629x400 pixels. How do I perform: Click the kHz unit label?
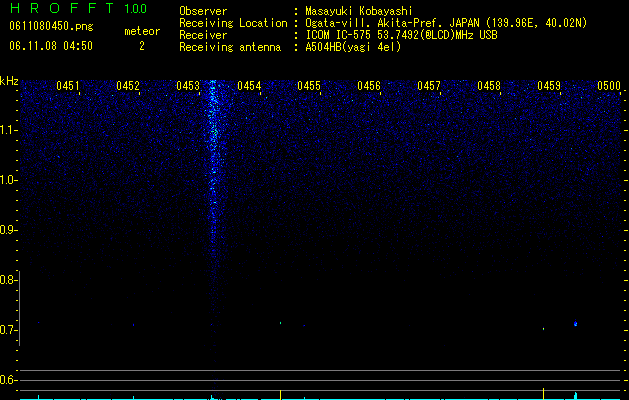(x=9, y=81)
